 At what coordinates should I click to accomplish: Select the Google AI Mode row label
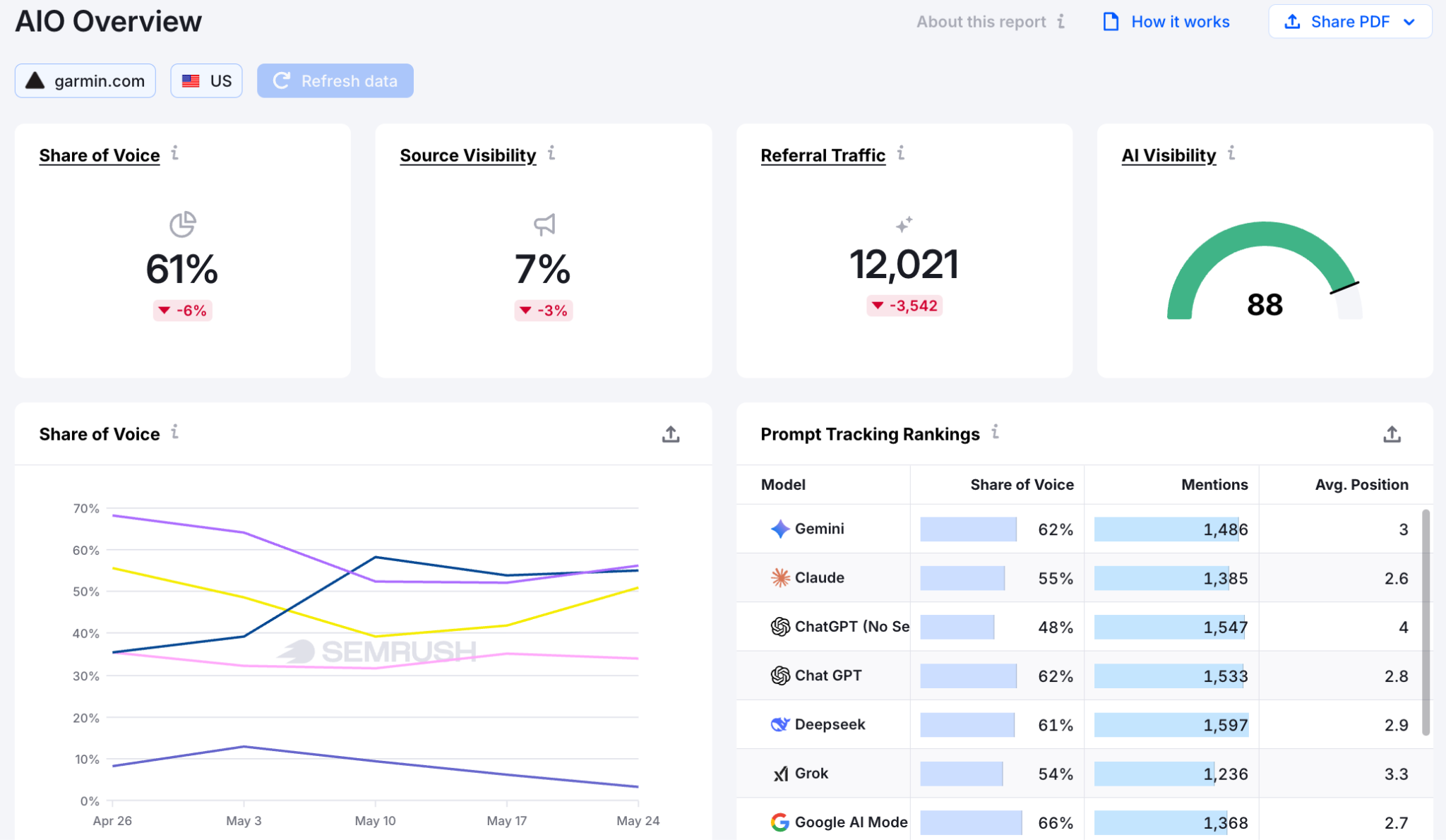851,822
